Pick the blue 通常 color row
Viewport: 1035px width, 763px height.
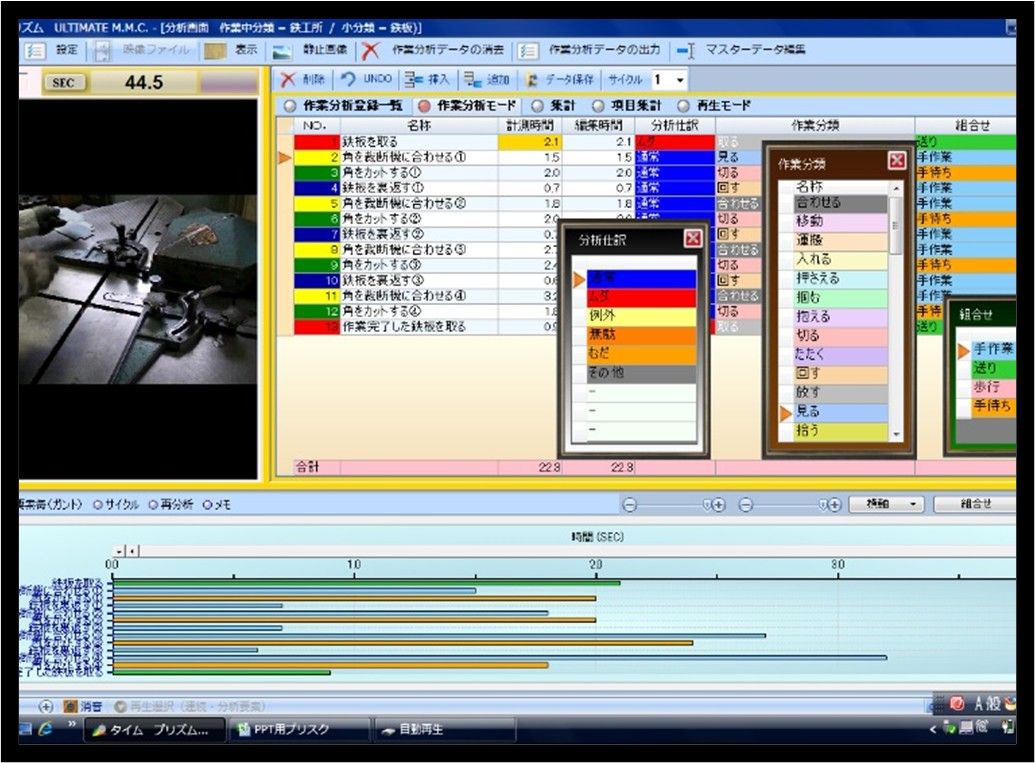641,279
